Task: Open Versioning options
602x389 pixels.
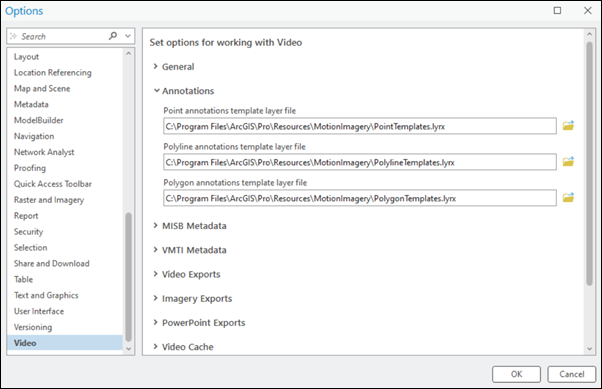Action: (x=65, y=327)
